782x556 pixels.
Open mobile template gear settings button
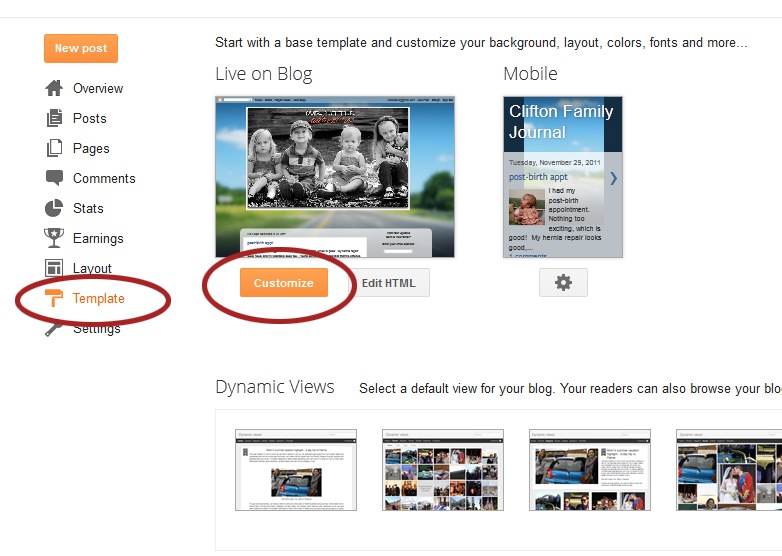tap(563, 283)
